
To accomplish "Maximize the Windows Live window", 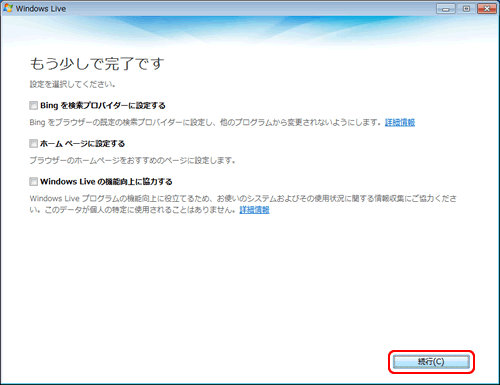I will coord(466,9).
